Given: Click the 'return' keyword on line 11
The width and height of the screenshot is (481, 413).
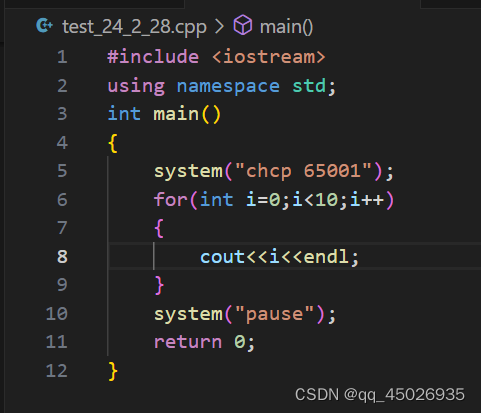Looking at the screenshot, I should pyautogui.click(x=188, y=342).
